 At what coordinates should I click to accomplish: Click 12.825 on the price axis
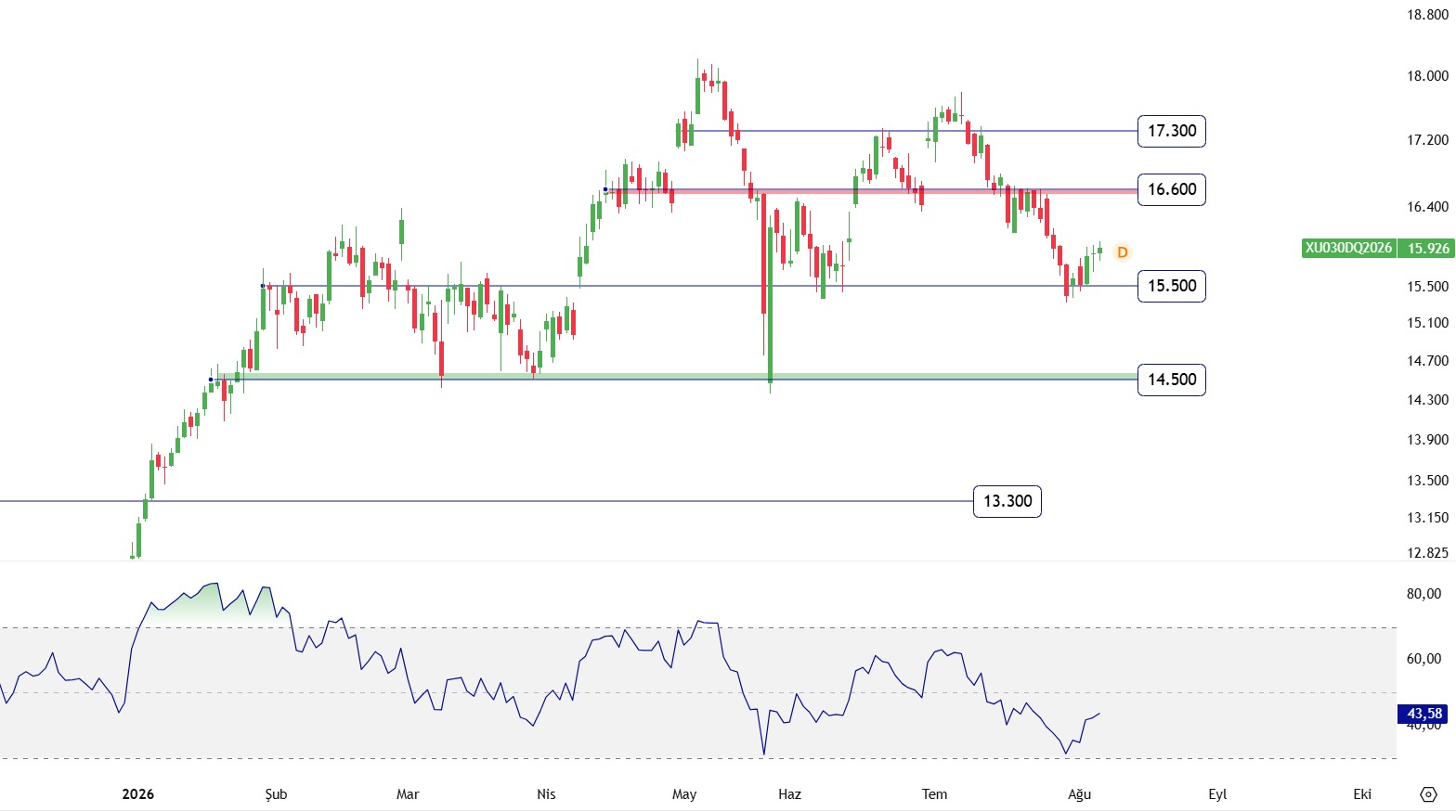pos(1427,553)
